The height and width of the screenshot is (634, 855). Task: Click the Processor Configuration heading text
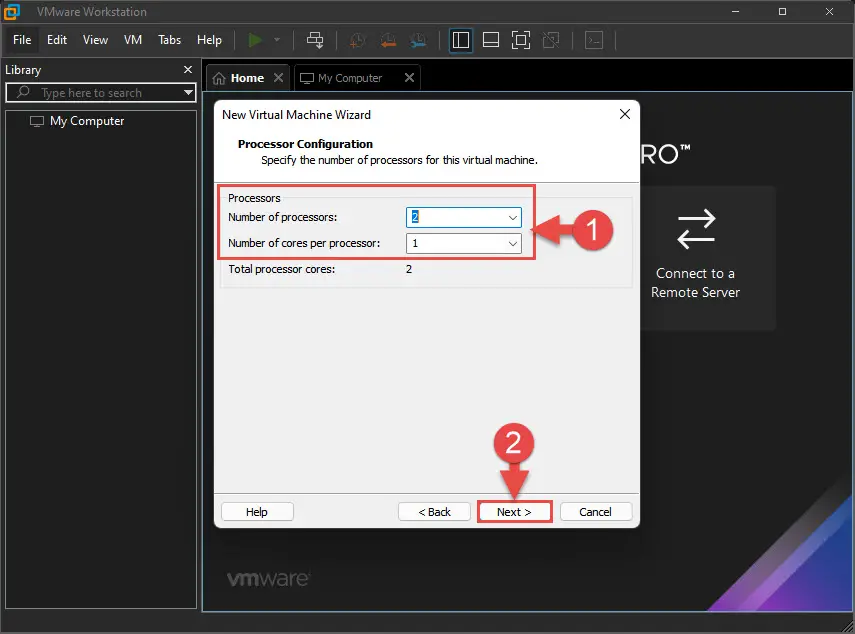pyautogui.click(x=305, y=144)
